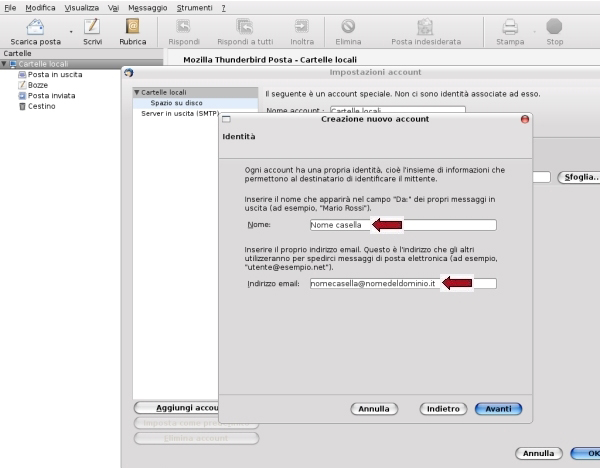Viewport: 600px width, 468px height.
Task: Click OK in the Impostazioni account window
Action: point(585,453)
